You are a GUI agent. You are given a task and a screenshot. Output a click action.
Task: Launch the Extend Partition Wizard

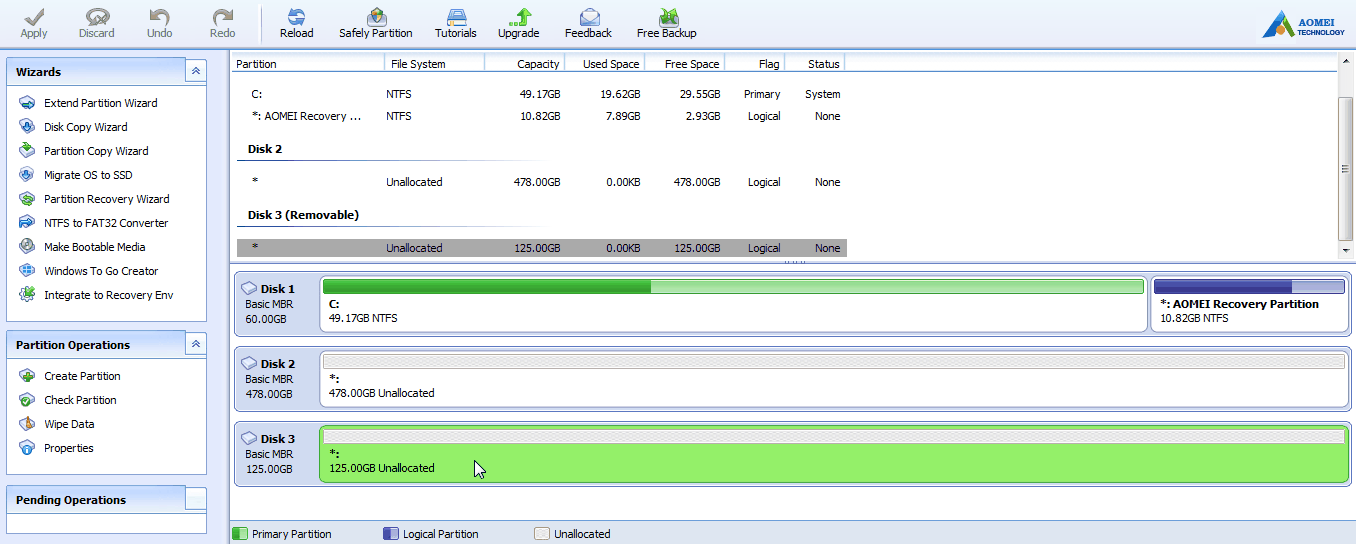tap(100, 103)
